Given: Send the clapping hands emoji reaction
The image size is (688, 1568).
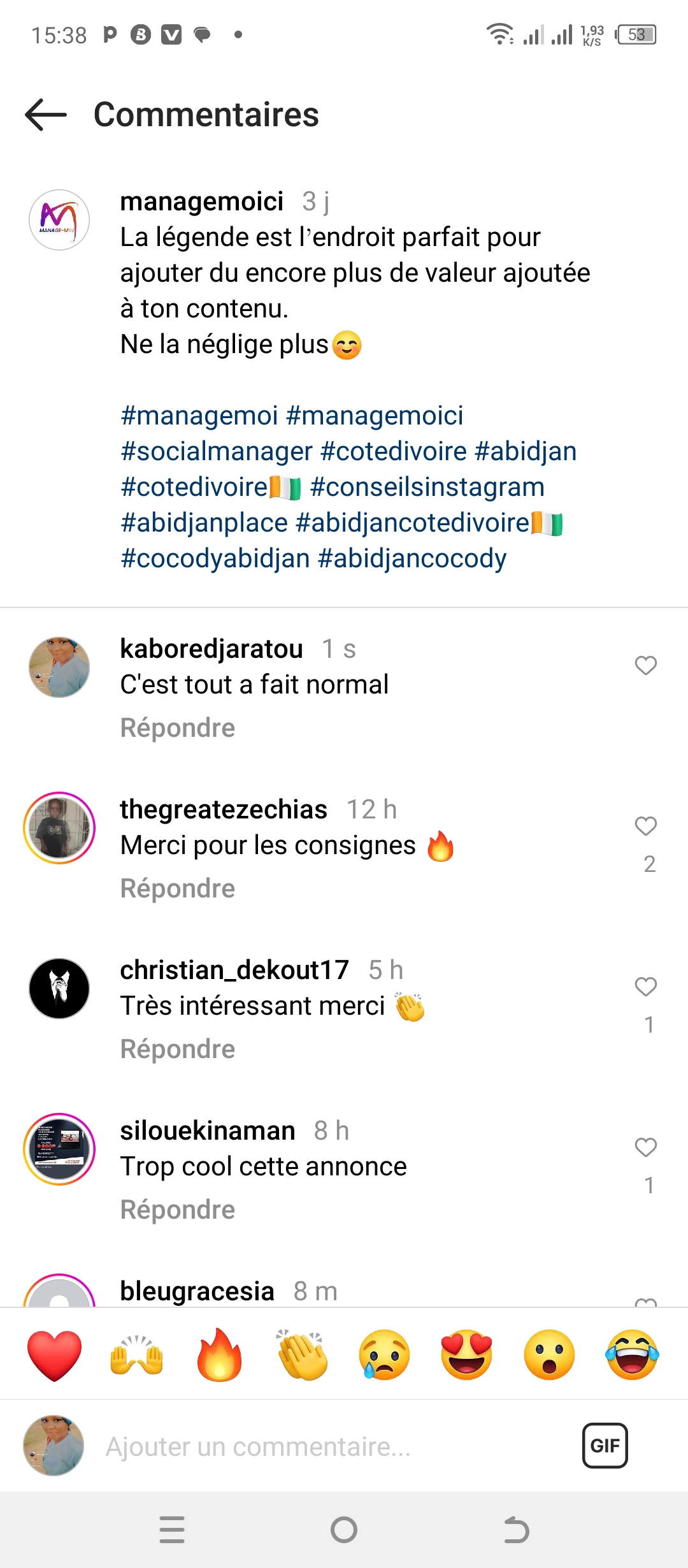Looking at the screenshot, I should (302, 1354).
